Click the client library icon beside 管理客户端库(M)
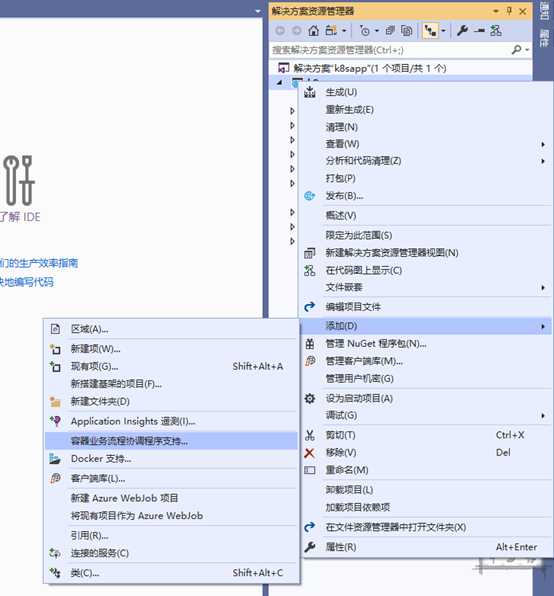Viewport: 554px width, 596px height. [x=310, y=361]
